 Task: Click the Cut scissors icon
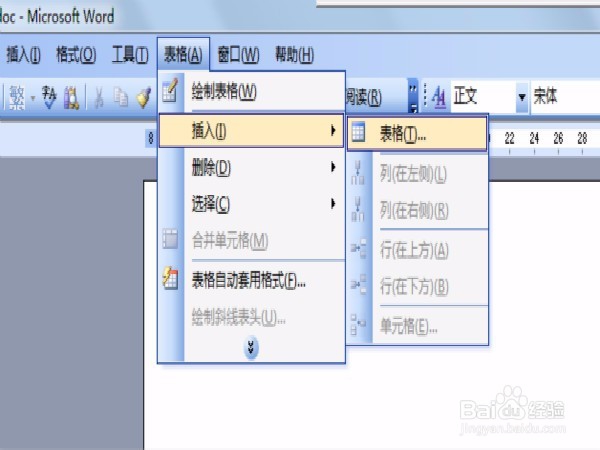[x=99, y=98]
